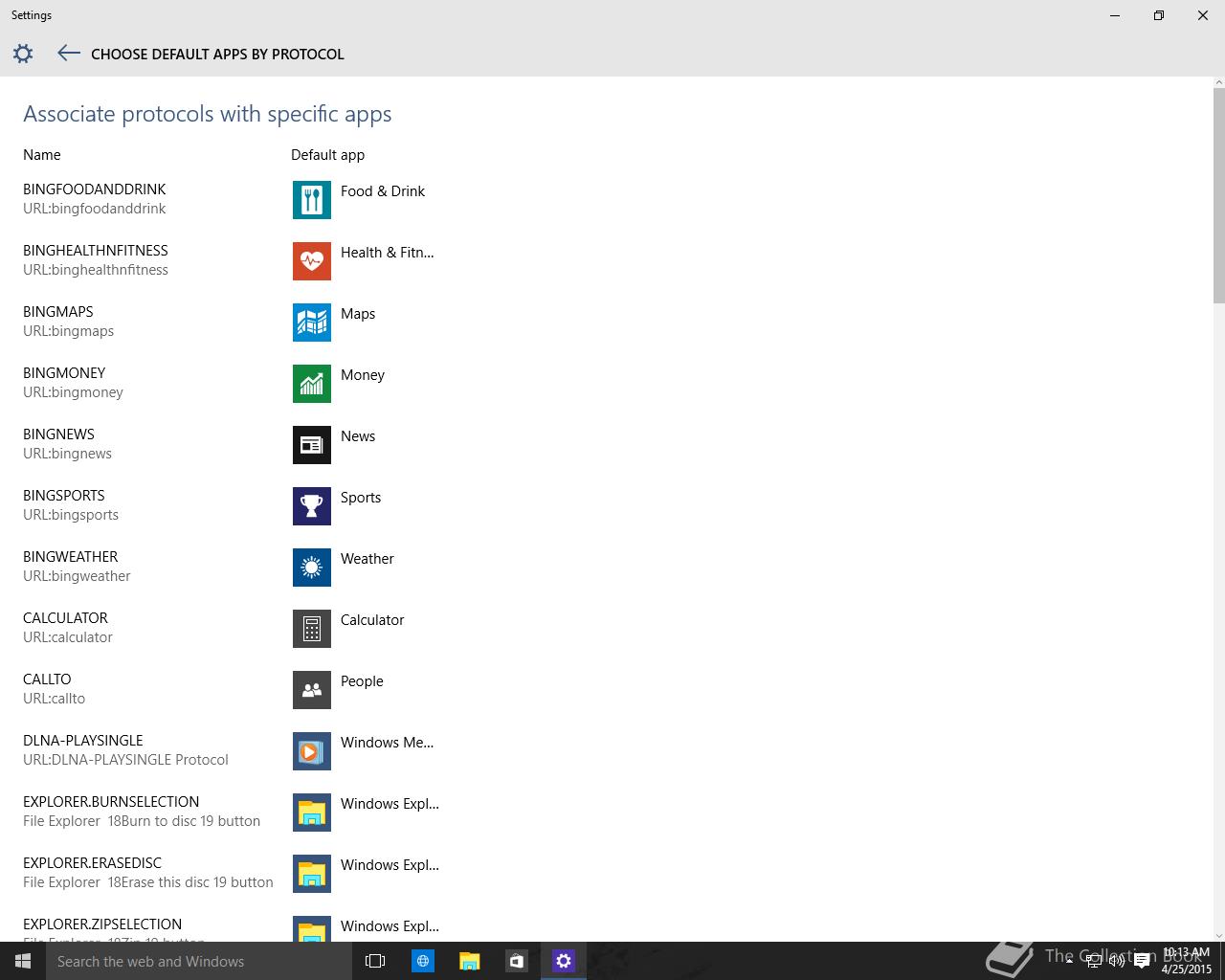Click the Maps app icon
This screenshot has height=980, width=1225.
[312, 323]
